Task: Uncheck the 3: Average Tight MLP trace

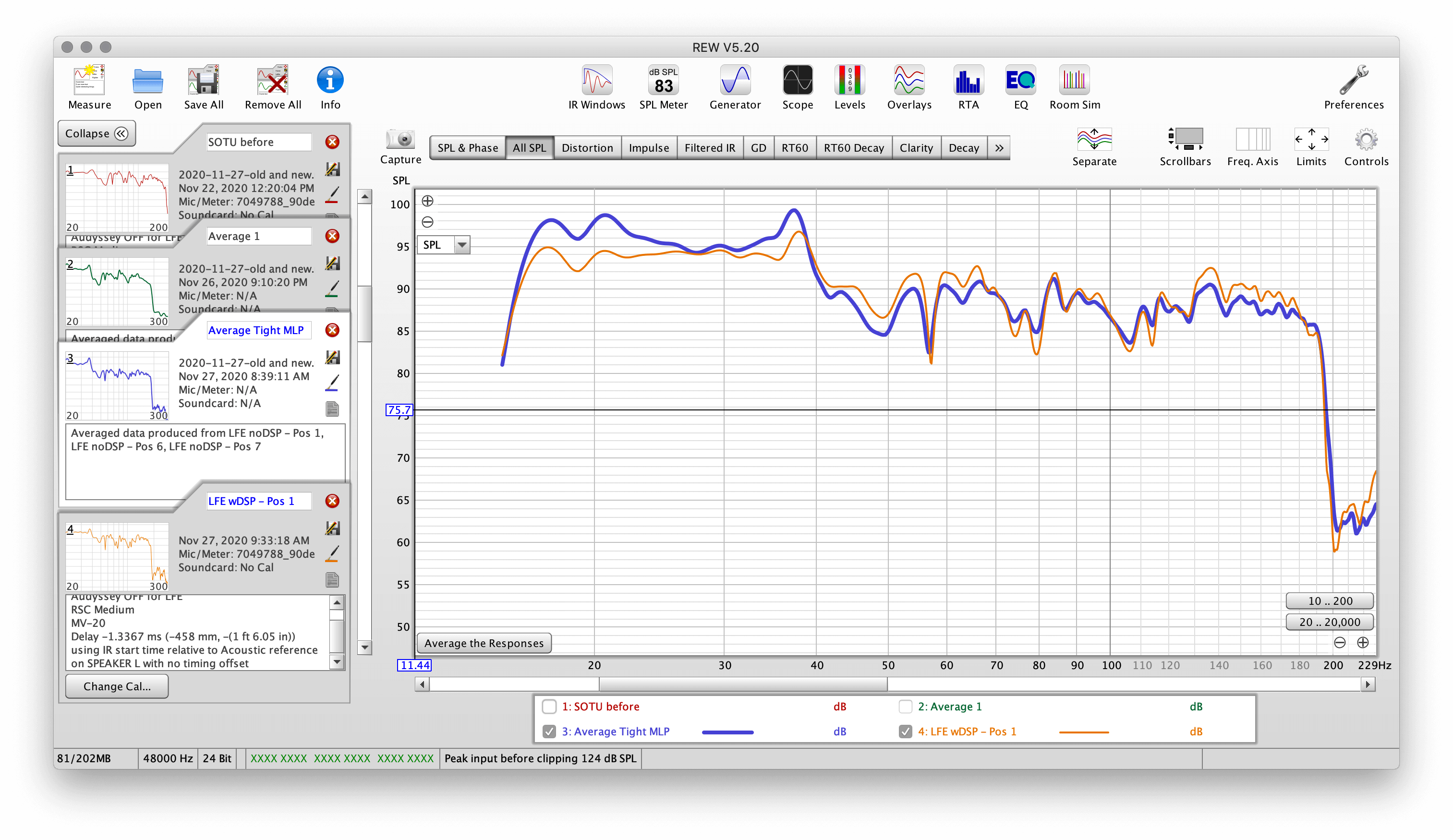Action: 549,731
